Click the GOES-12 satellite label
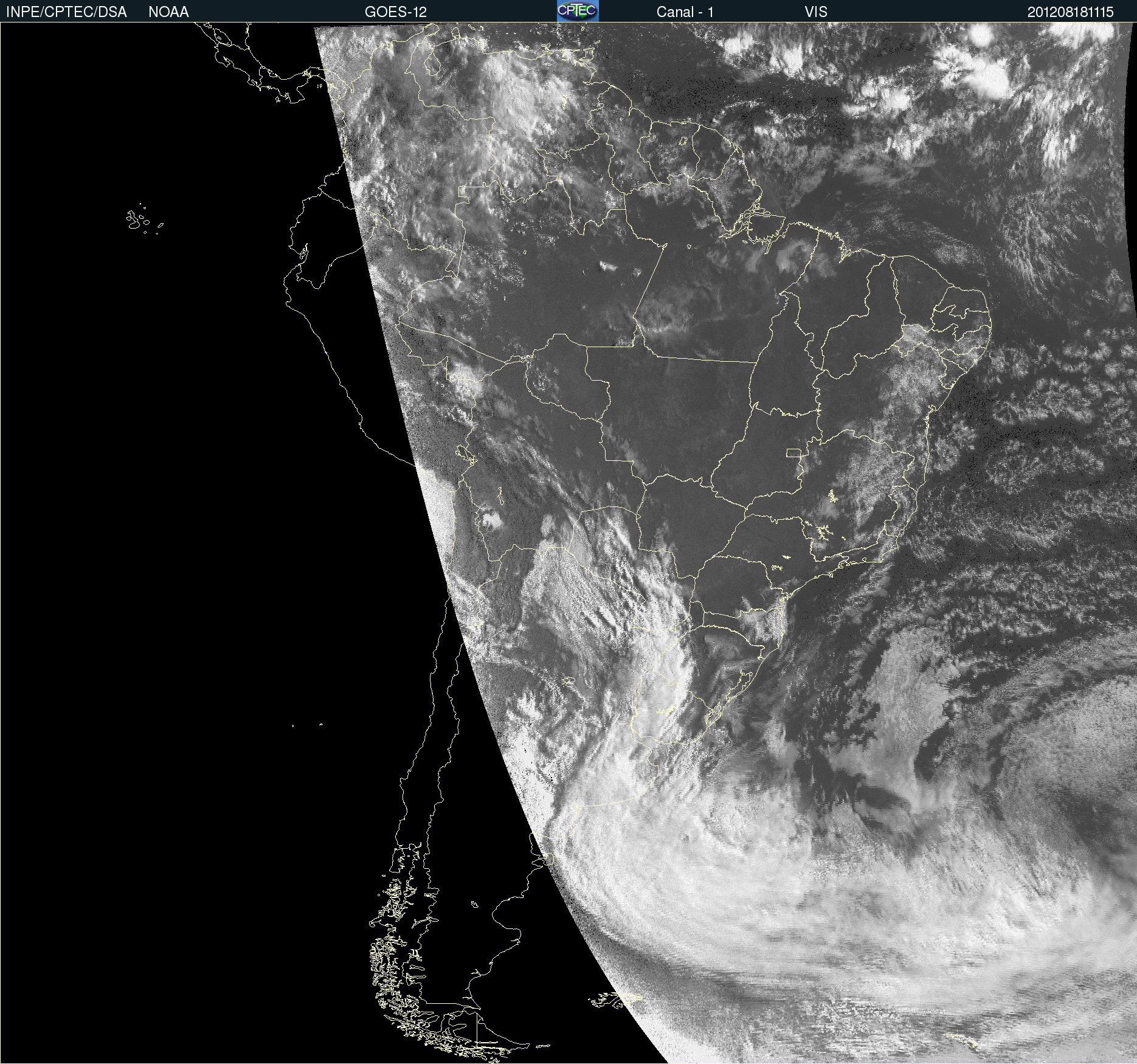This screenshot has width=1137, height=1064. click(x=396, y=12)
